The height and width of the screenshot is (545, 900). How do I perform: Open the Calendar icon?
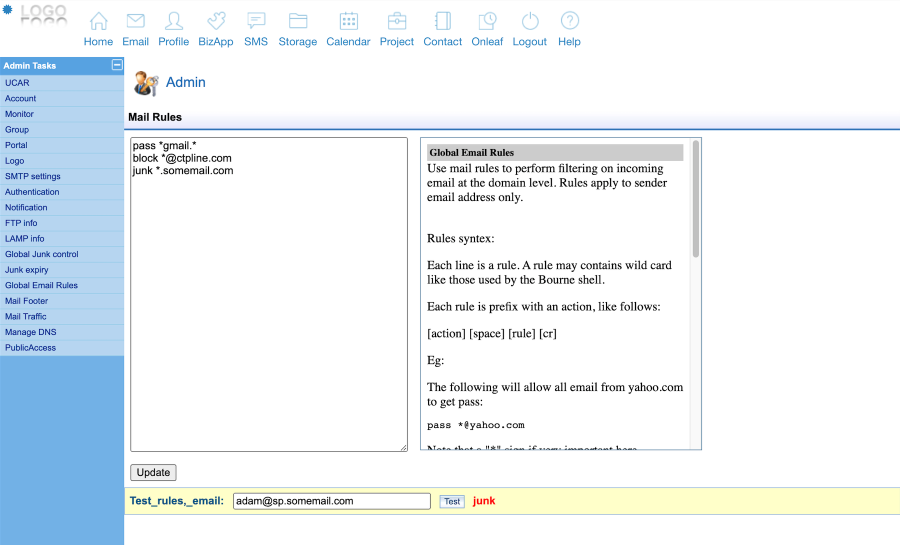click(348, 21)
